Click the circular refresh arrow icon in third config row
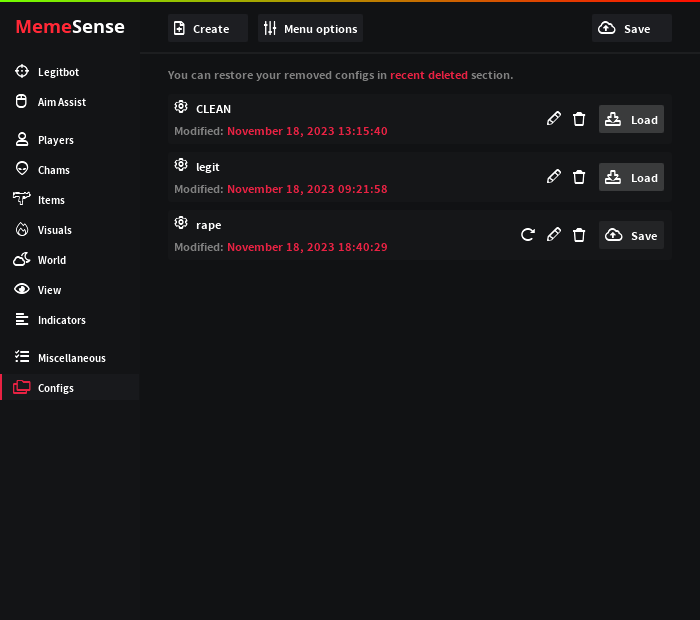This screenshot has height=620, width=700. point(528,235)
